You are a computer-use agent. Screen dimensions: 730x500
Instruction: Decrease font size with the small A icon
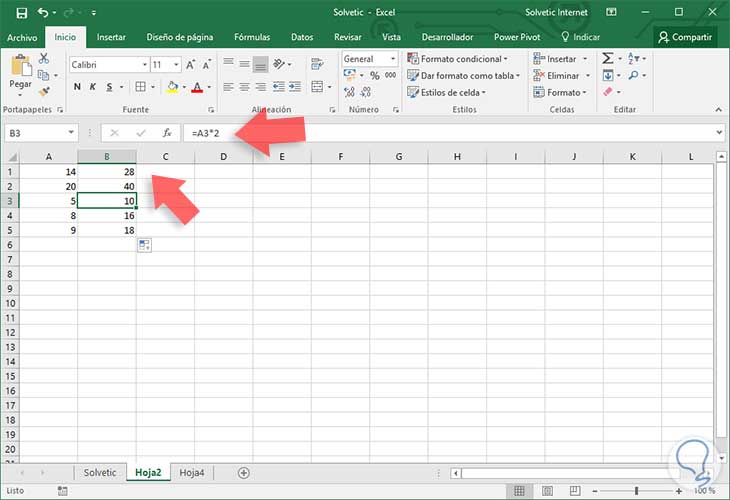[207, 65]
